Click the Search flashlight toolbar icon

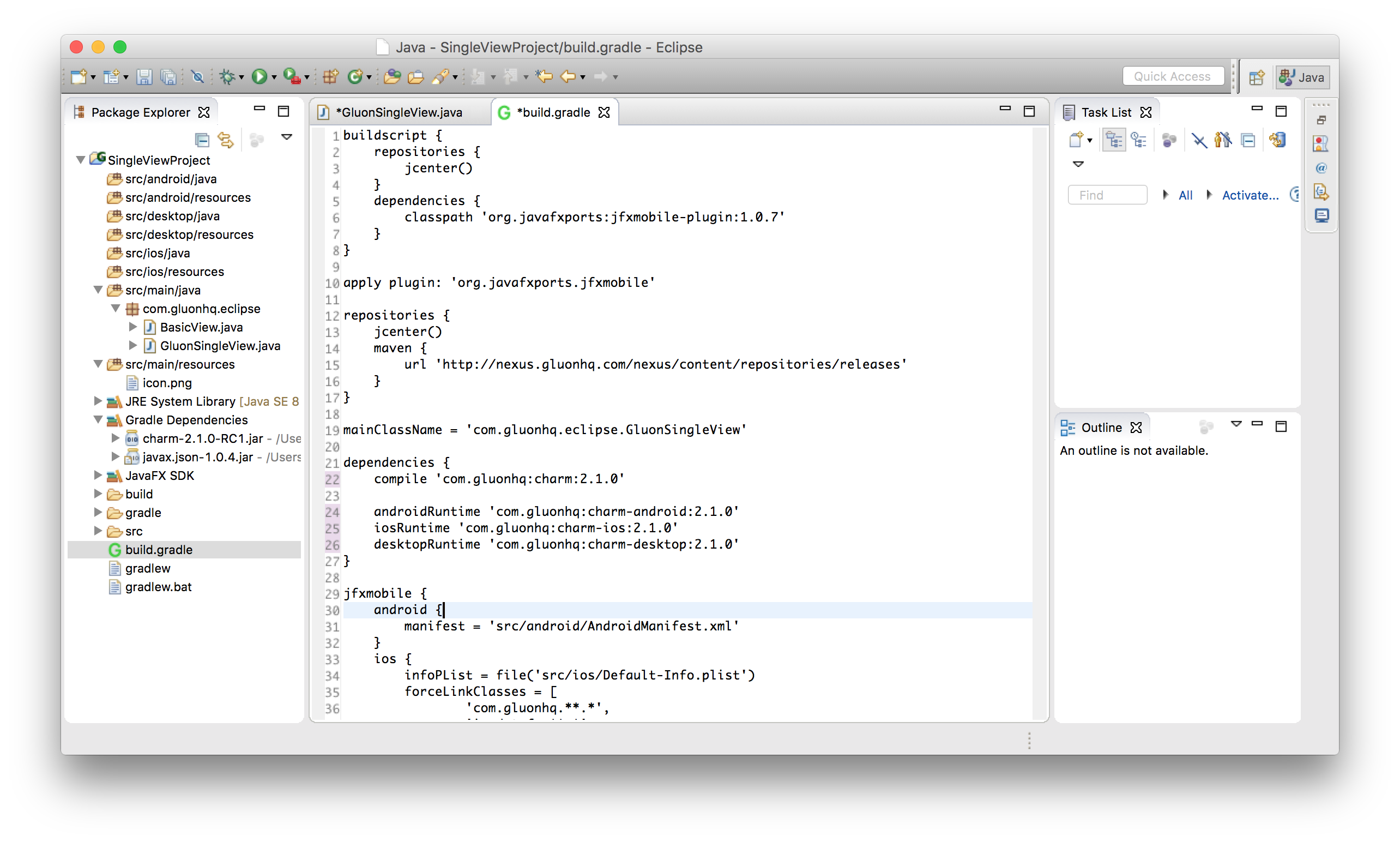click(x=440, y=76)
